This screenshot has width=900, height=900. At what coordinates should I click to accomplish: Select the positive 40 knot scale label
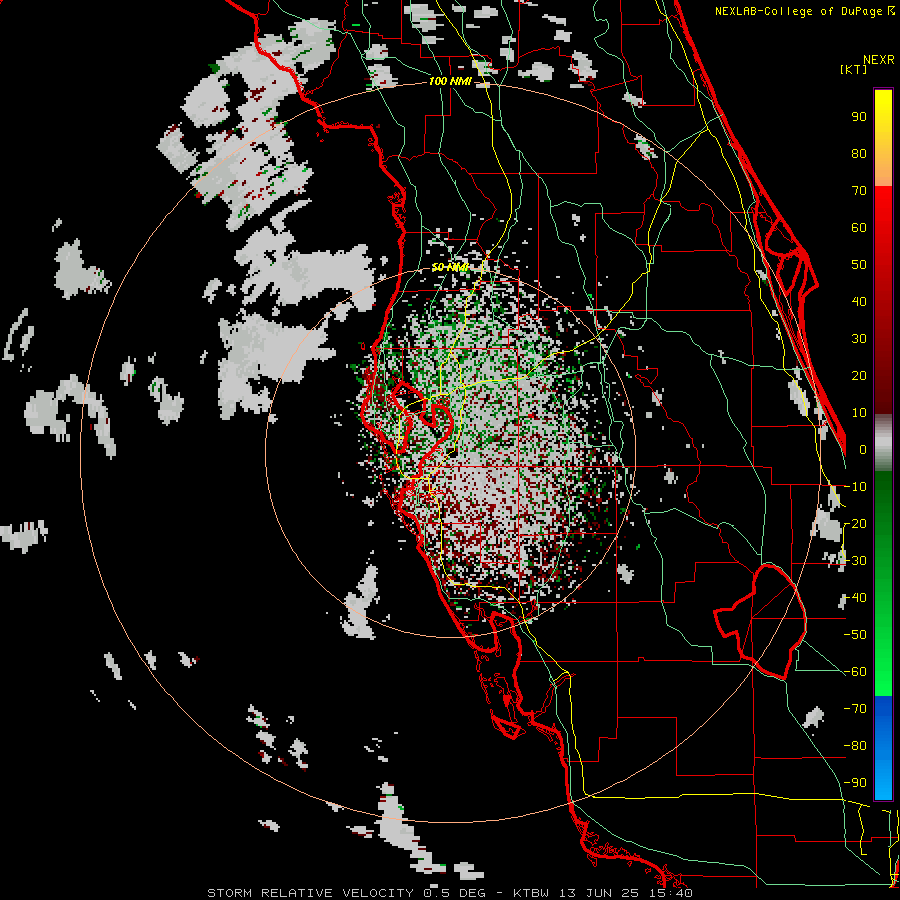[x=859, y=302]
